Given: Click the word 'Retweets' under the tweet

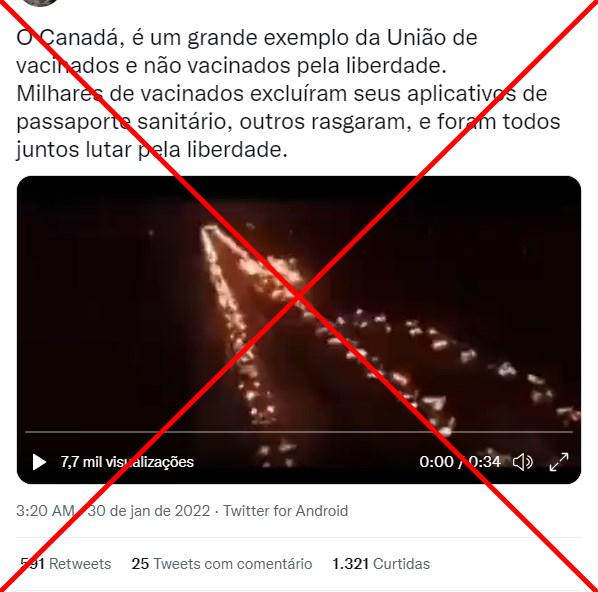Looking at the screenshot, I should pyautogui.click(x=80, y=564).
